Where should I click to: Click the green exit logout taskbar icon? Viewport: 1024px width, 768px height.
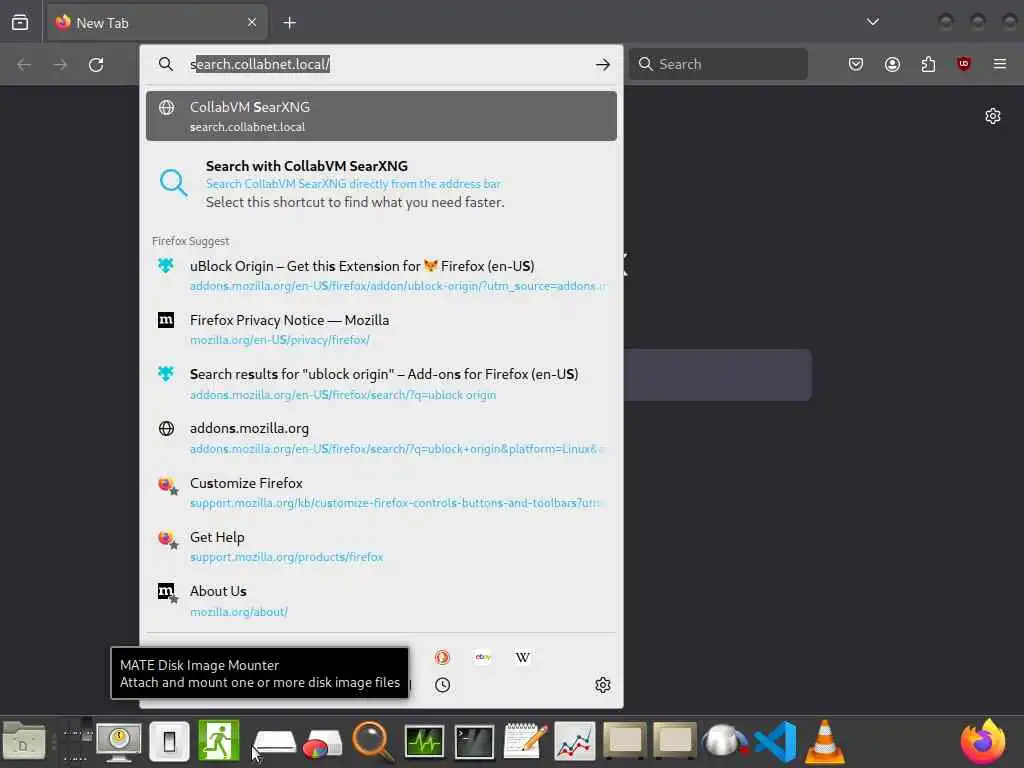tap(219, 740)
